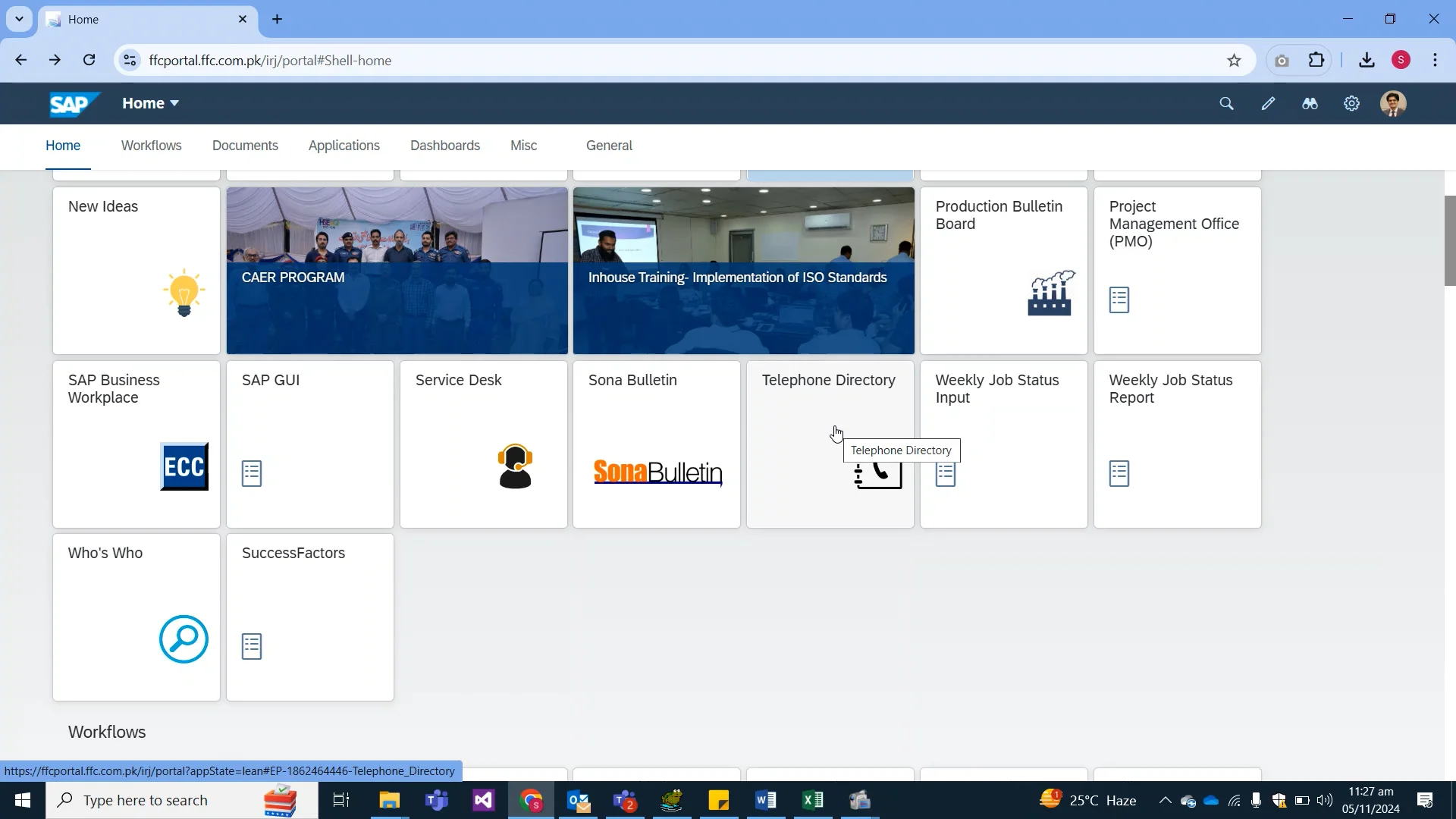Expand the browser tab search chevron
Viewport: 1456px width, 819px height.
coord(19,19)
